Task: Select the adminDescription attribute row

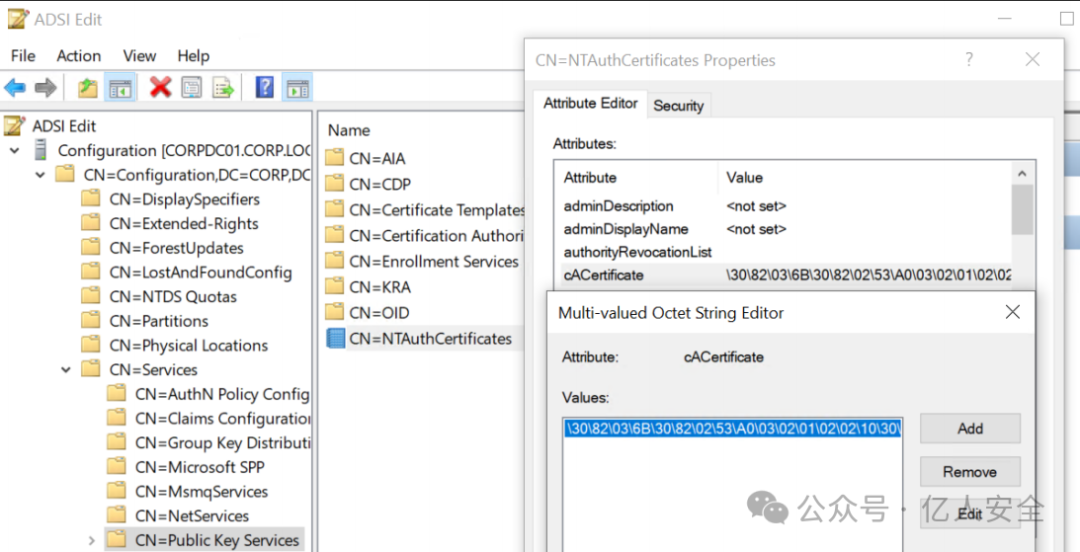Action: [787, 206]
